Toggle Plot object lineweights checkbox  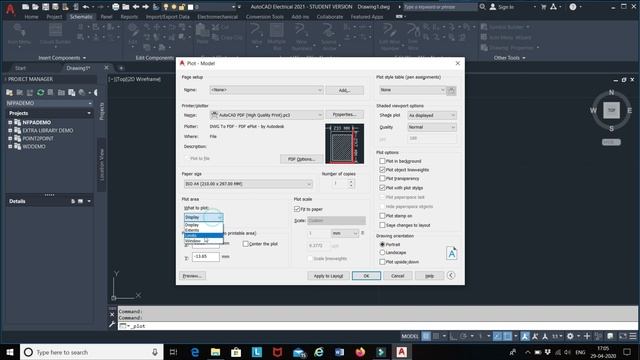tap(382, 170)
